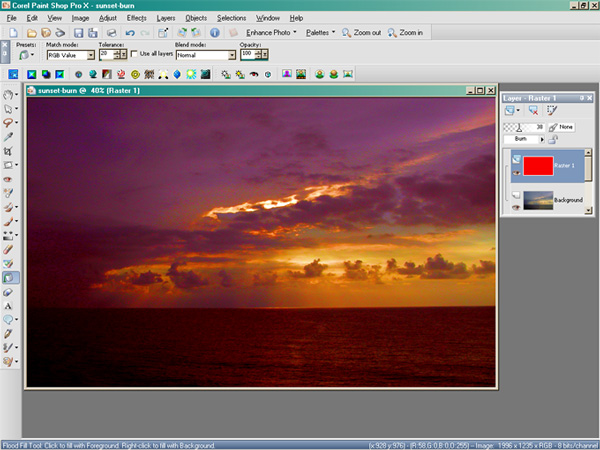600x450 pixels.
Task: Open the File menu
Action: click(x=11, y=18)
